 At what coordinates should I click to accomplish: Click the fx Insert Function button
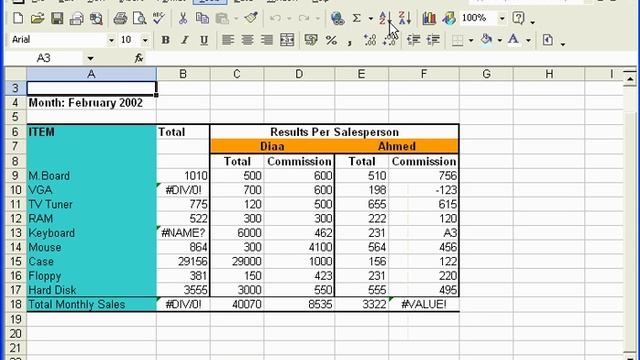click(x=139, y=58)
